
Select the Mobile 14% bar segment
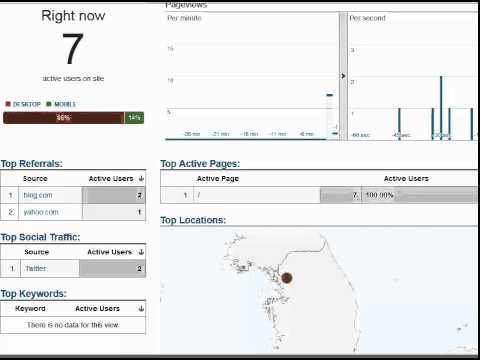(134, 118)
